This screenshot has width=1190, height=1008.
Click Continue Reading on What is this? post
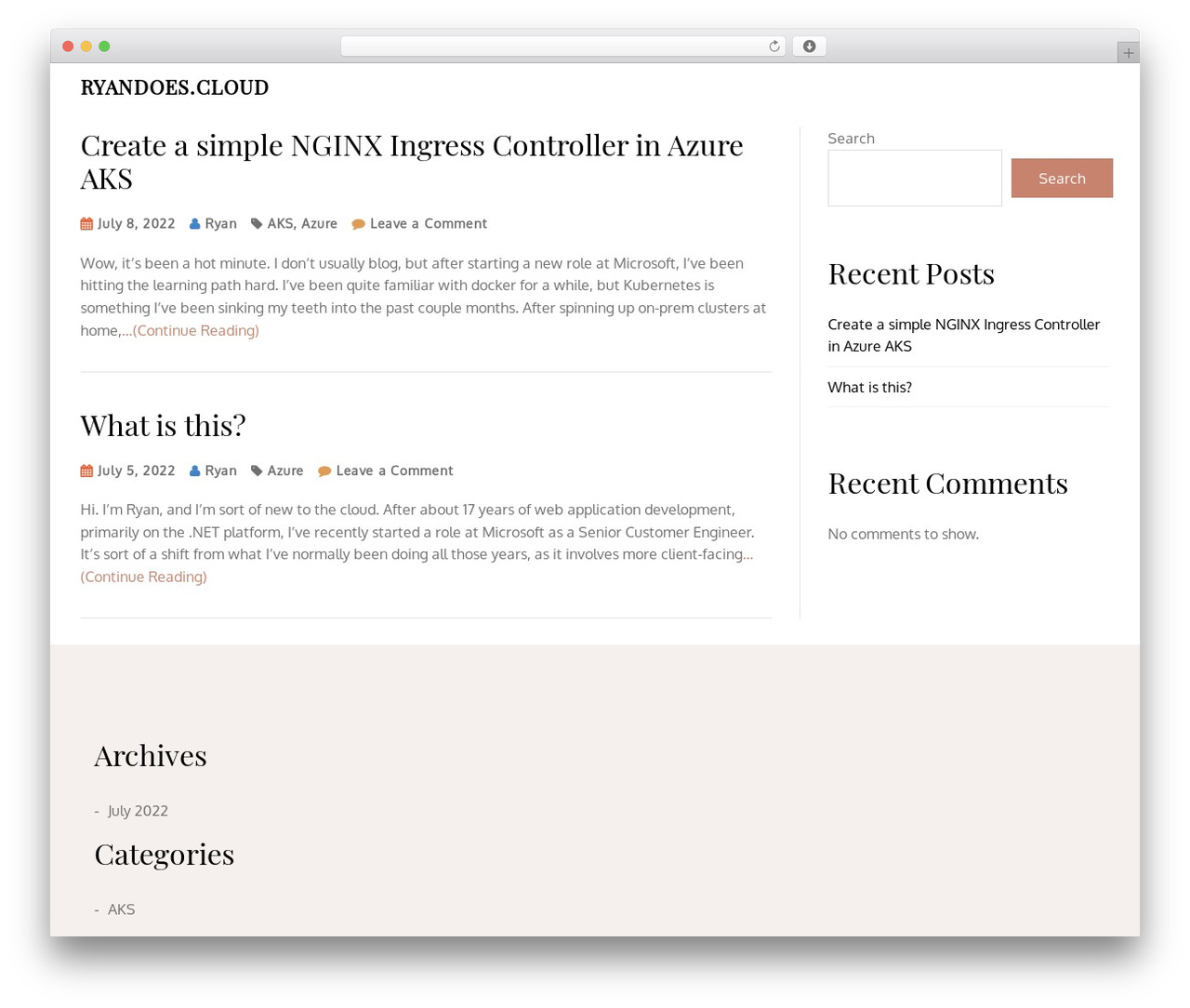click(x=144, y=577)
